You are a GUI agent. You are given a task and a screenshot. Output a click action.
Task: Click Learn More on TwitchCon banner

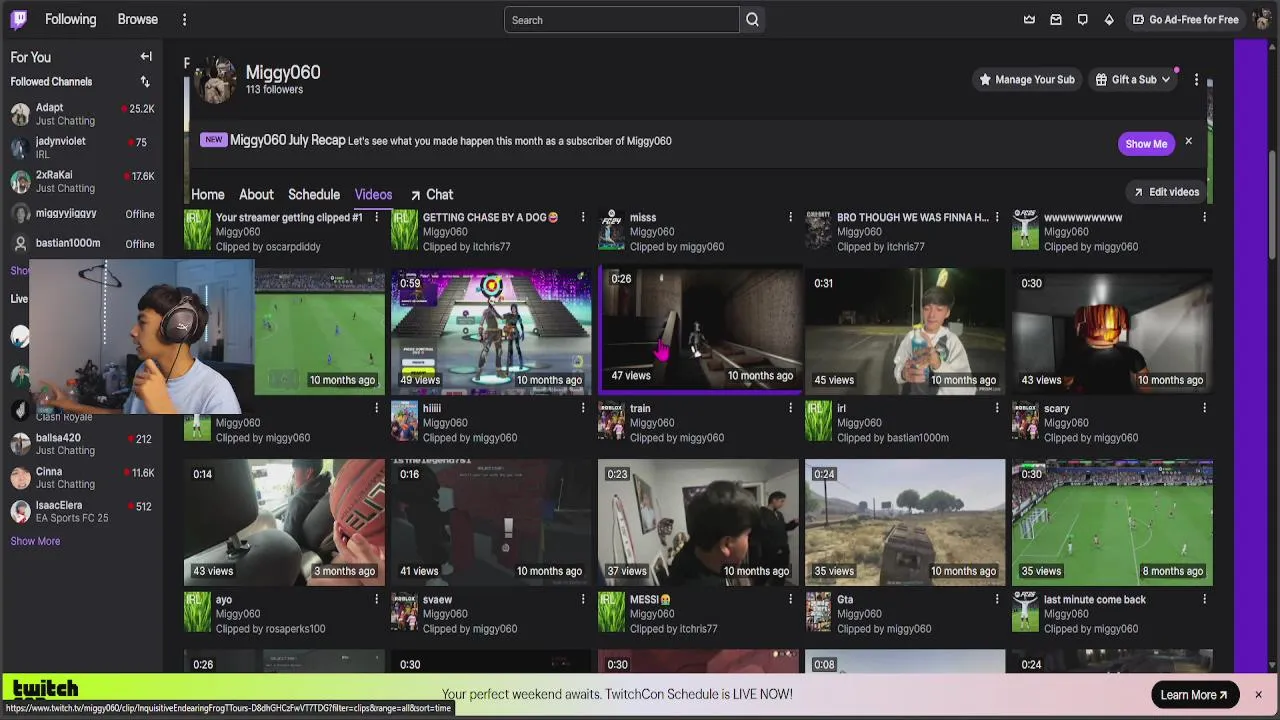[x=1194, y=695]
